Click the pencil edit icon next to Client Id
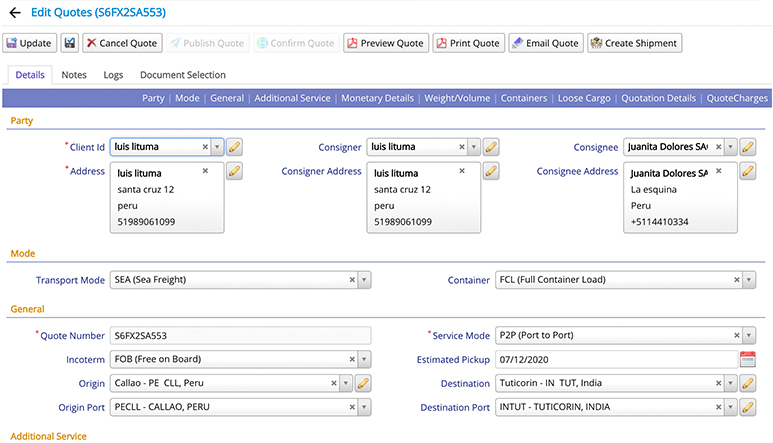Viewport: 773px width, 443px height. point(234,147)
